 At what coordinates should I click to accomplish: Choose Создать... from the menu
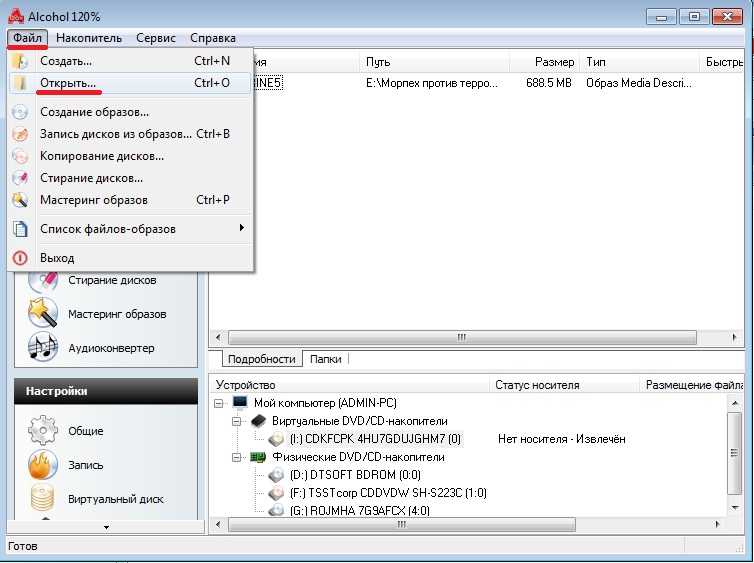coord(130,61)
